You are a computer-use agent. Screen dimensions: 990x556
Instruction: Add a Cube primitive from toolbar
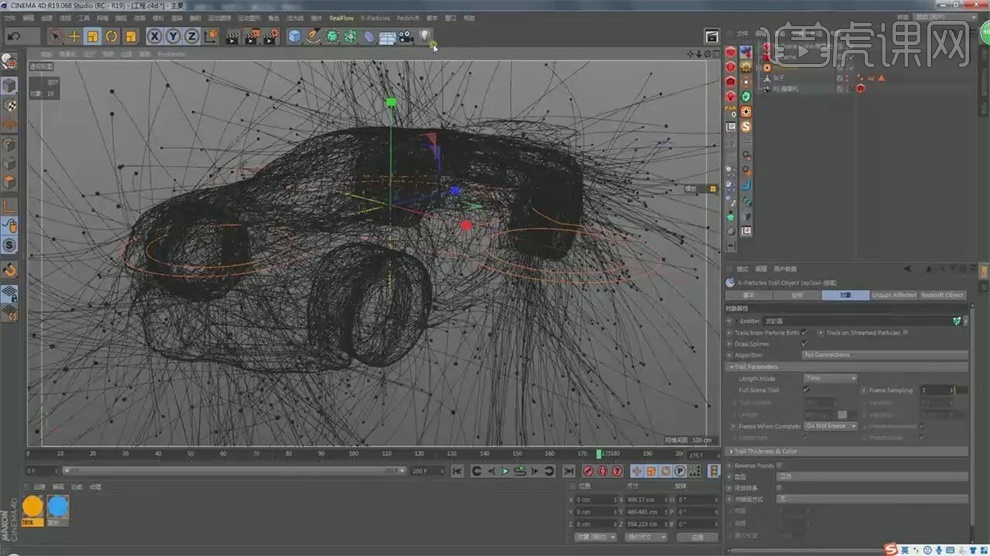[x=295, y=36]
